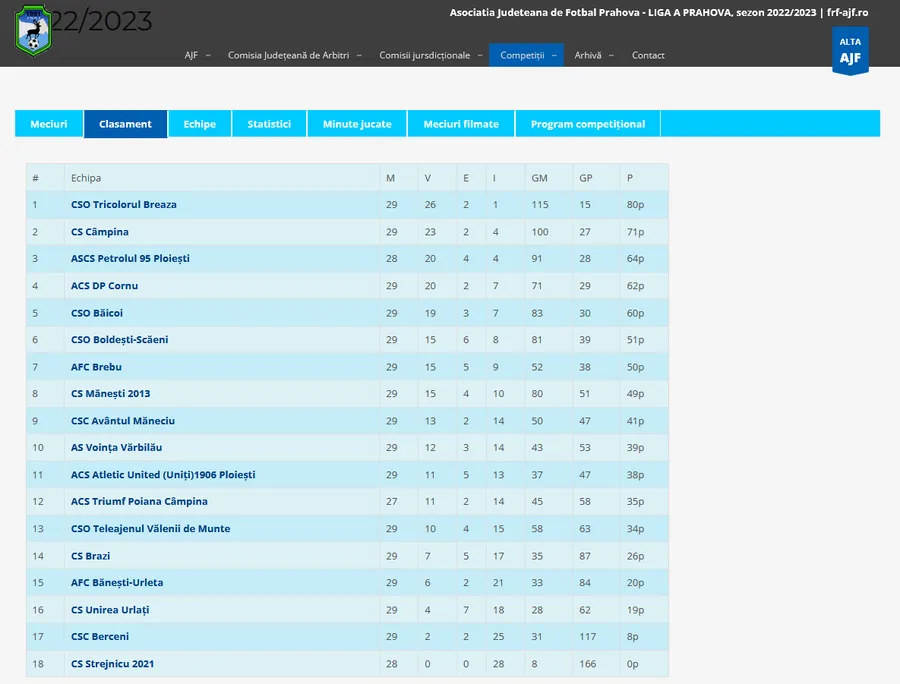
Task: View the Statistici tab
Action: (269, 124)
